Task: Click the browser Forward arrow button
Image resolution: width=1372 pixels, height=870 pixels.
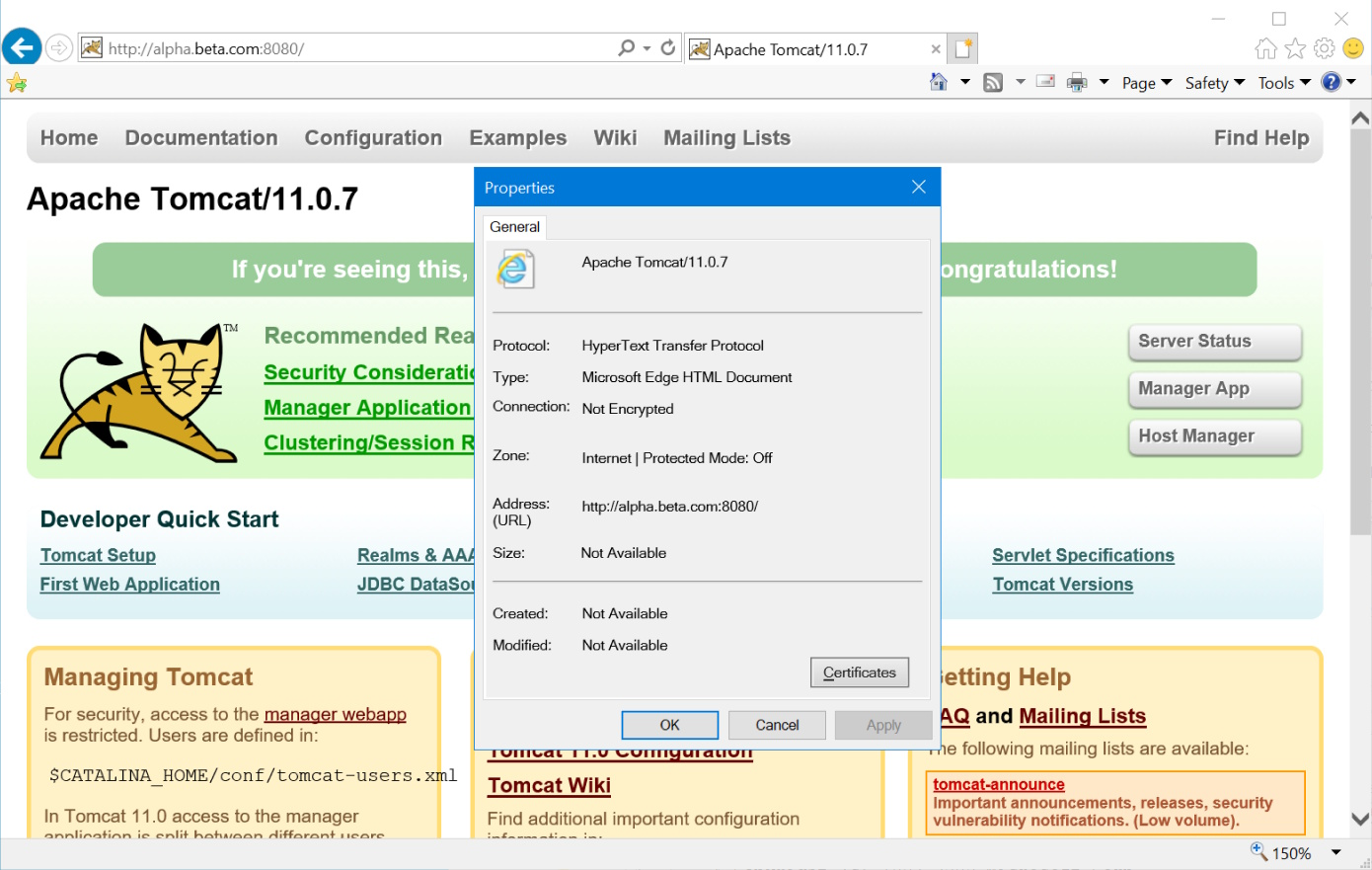Action: click(x=59, y=47)
